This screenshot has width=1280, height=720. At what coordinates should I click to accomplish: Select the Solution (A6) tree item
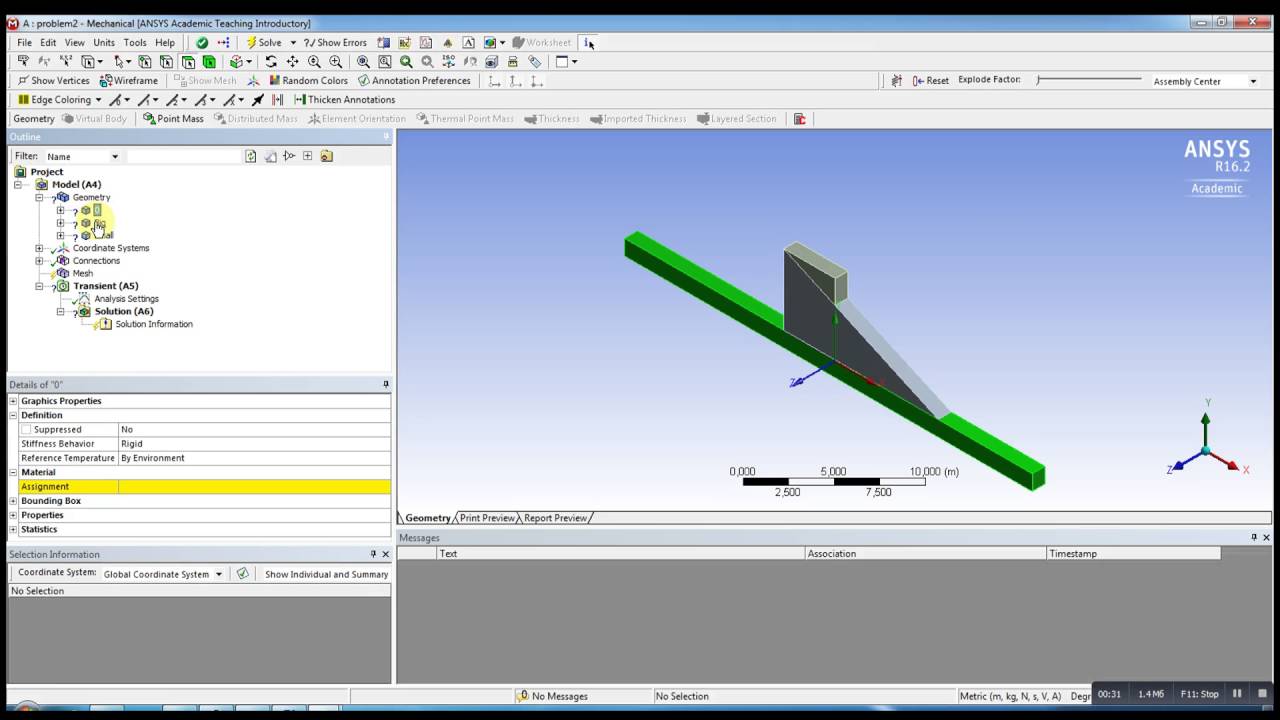click(123, 311)
